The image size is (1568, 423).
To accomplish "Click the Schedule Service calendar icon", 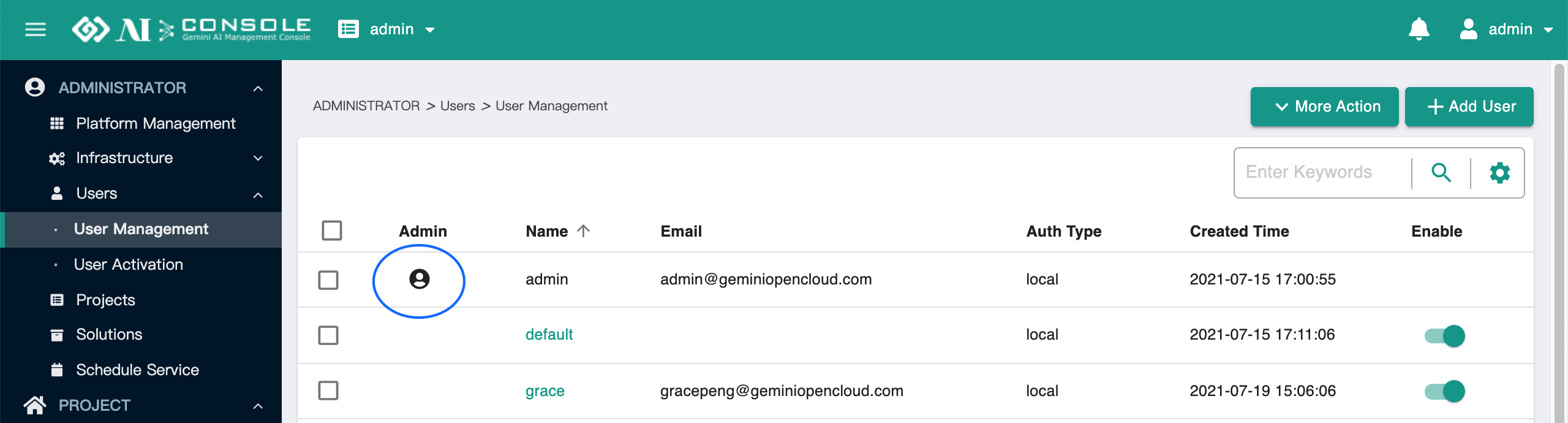I will 57,370.
